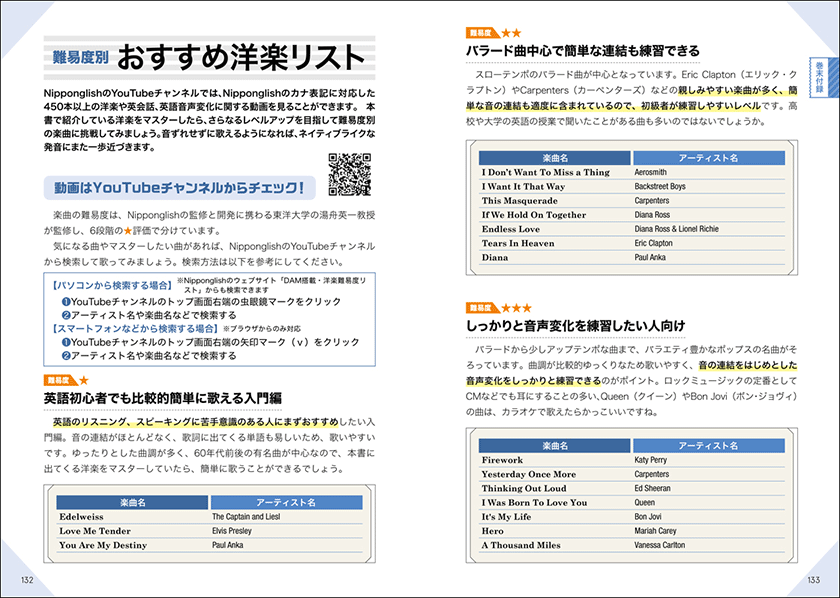
Task: Click アーティスト名 header in the two-star table
Action: click(709, 158)
